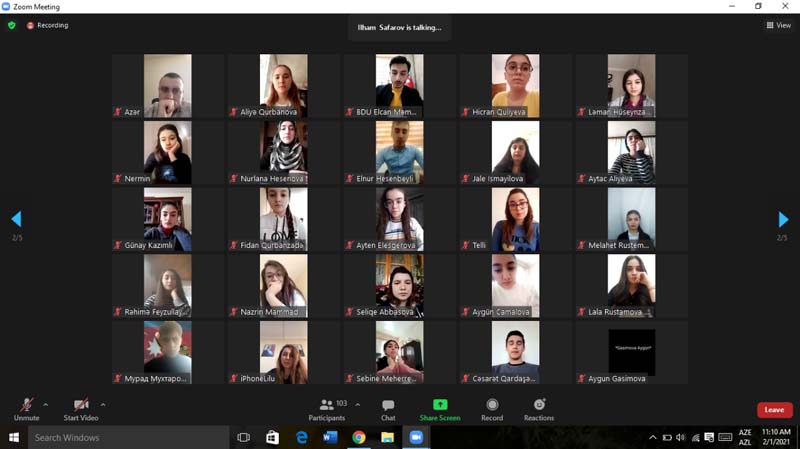Go to next gallery page with right arrow
800x449 pixels.
(x=784, y=220)
